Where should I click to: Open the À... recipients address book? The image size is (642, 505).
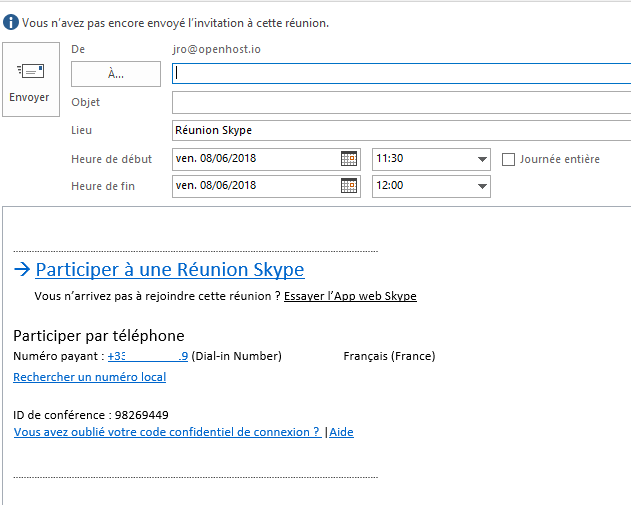pos(116,74)
